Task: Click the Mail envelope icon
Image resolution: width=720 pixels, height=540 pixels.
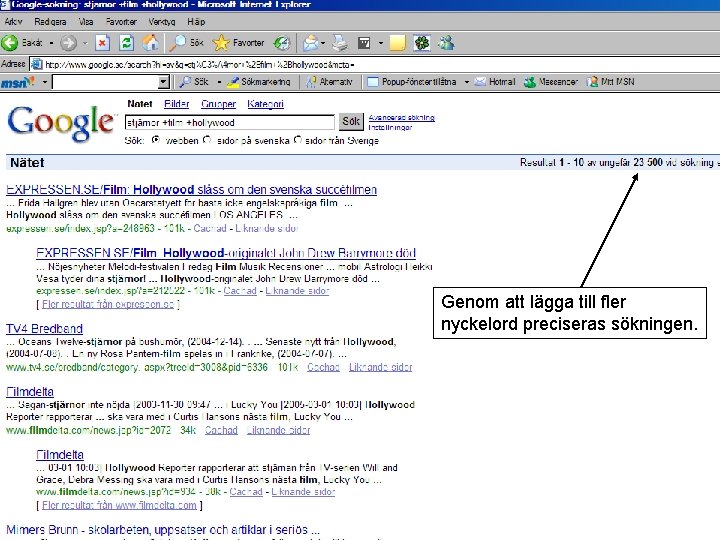Action: [310, 43]
